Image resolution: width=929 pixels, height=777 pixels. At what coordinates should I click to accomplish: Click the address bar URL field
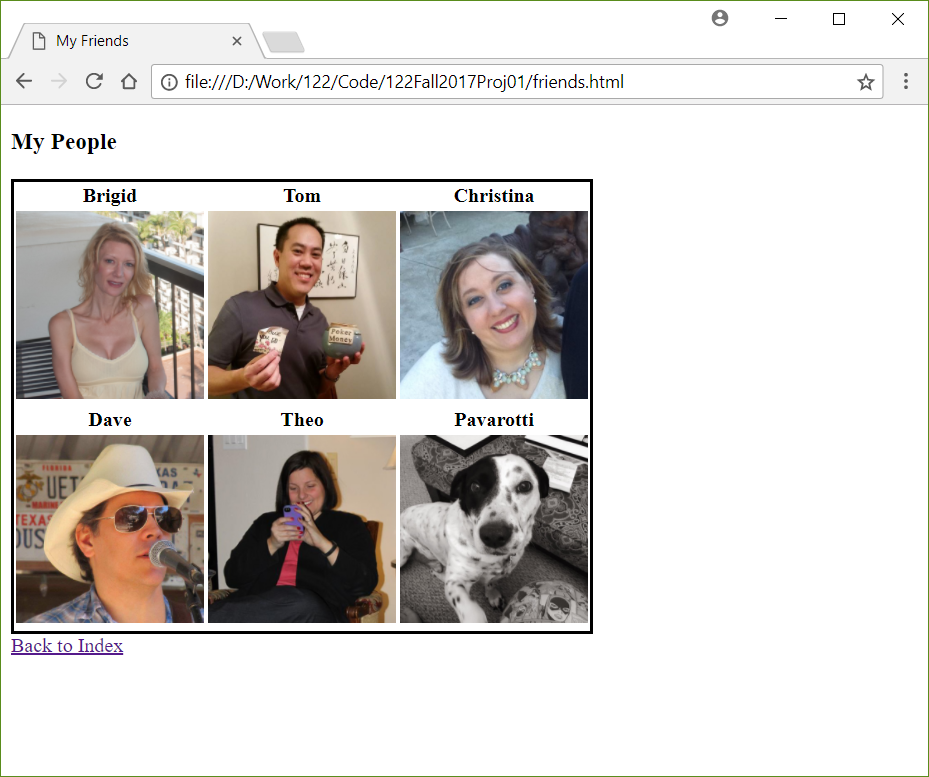(x=517, y=82)
